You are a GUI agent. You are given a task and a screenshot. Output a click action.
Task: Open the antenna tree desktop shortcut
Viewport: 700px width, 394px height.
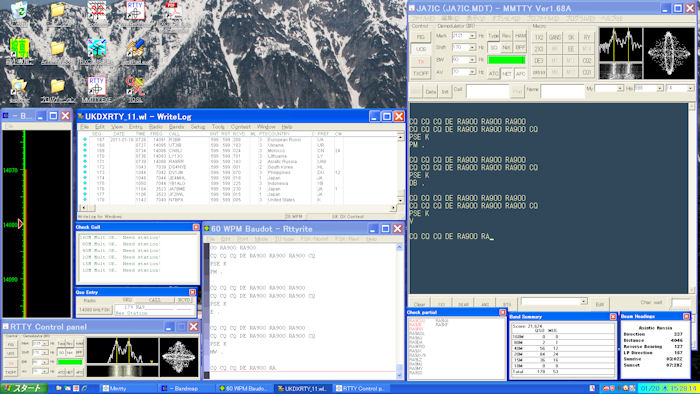tap(97, 48)
